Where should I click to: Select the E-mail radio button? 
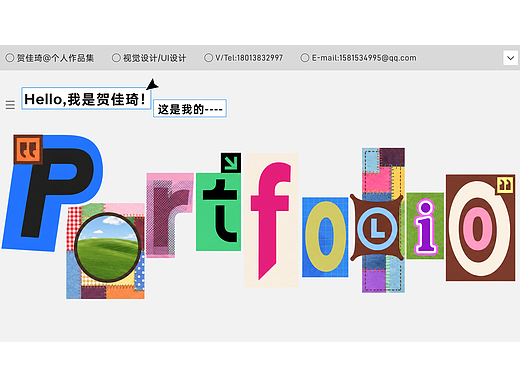click(305, 58)
